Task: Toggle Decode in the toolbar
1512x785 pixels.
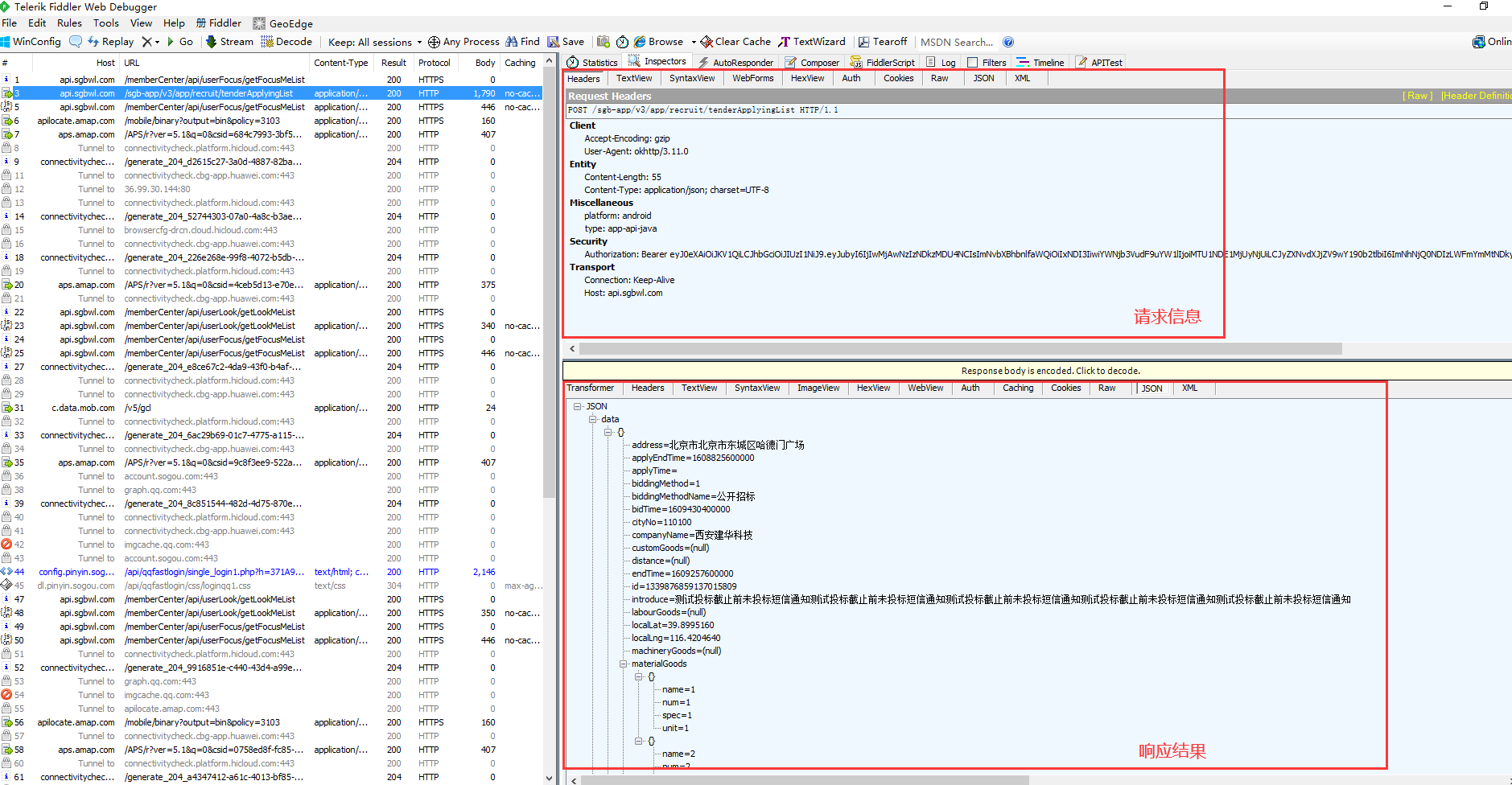Action: click(x=286, y=42)
